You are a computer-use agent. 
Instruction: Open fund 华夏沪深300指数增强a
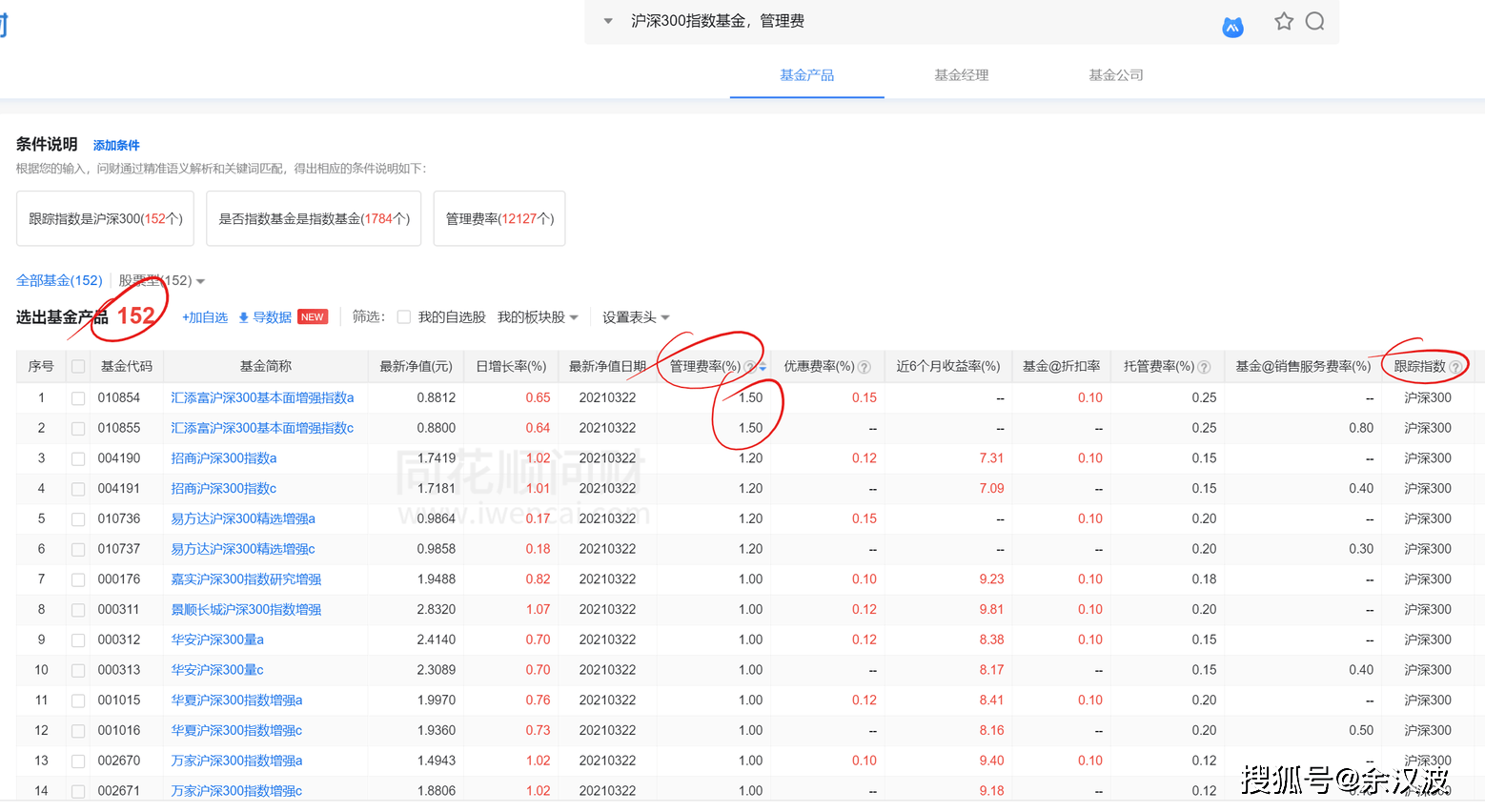(x=236, y=700)
